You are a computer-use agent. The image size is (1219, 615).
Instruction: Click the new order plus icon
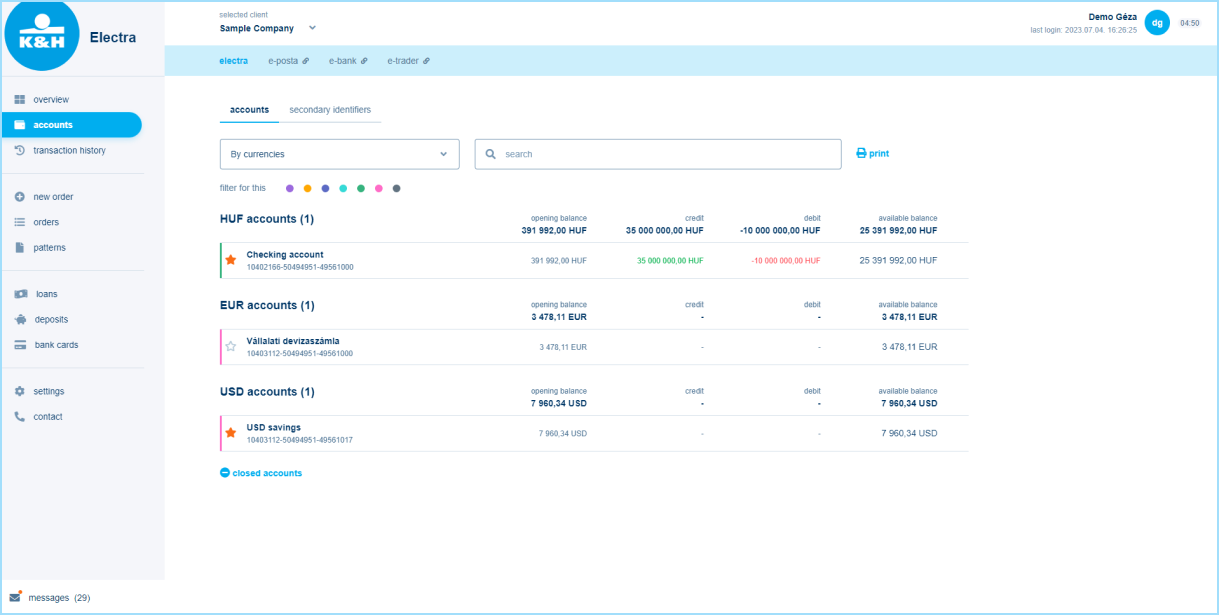click(18, 196)
